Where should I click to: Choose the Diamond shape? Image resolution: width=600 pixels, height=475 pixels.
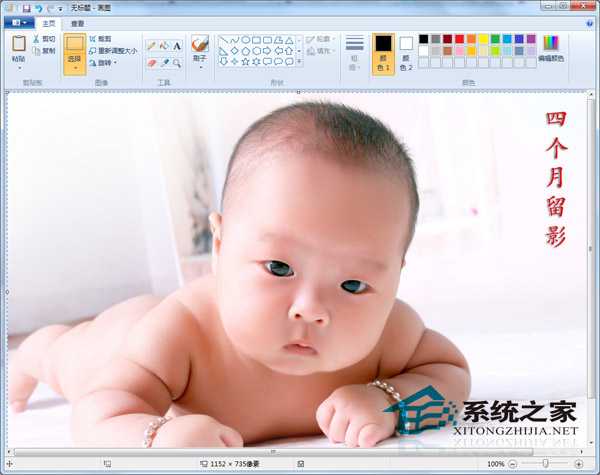235,51
